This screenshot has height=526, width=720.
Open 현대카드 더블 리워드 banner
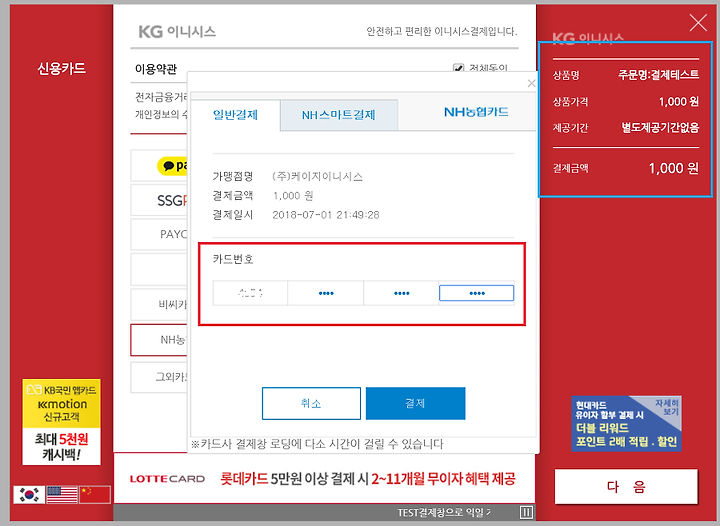[x=626, y=423]
